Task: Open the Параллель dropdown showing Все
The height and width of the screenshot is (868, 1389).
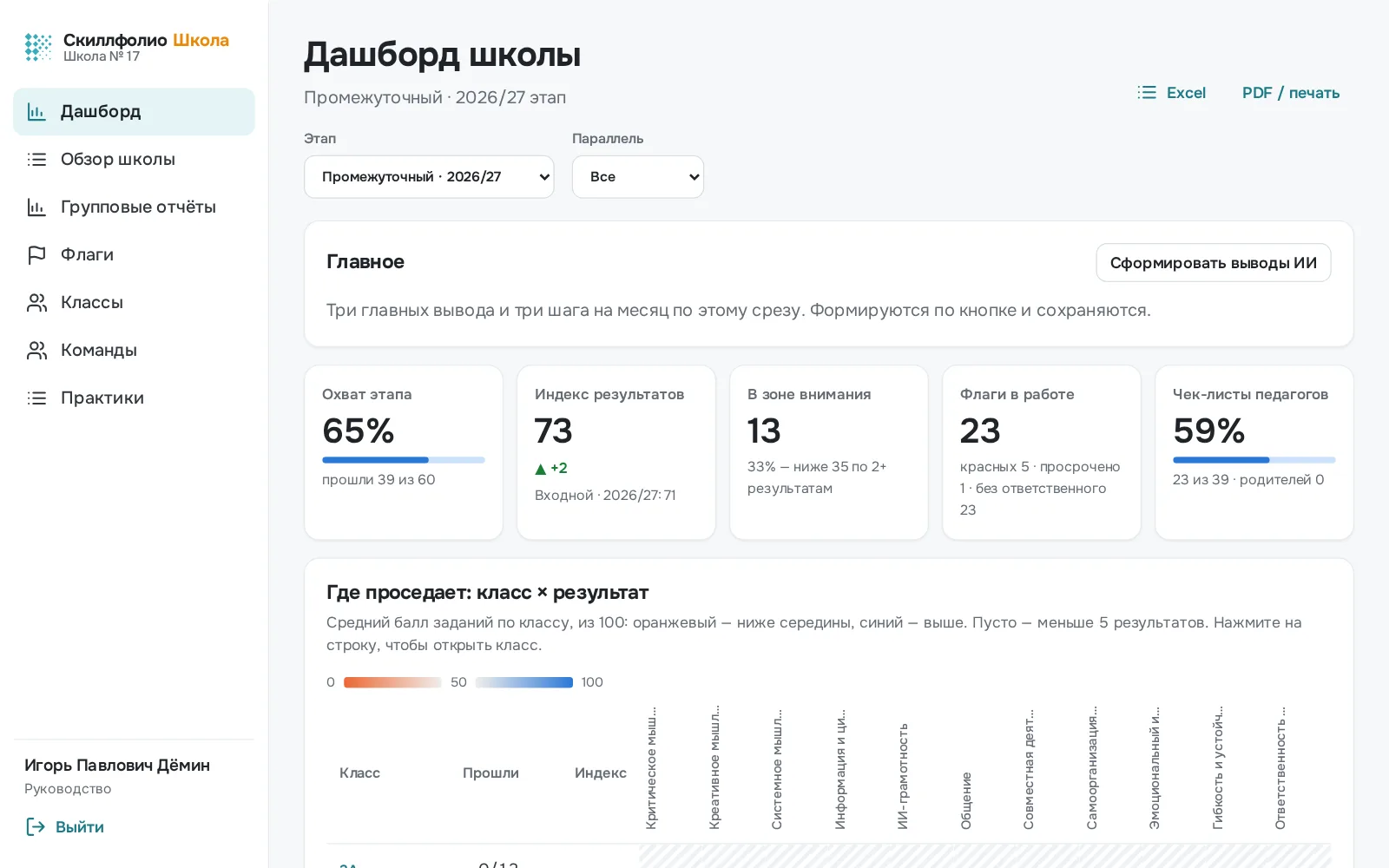Action: 638,177
